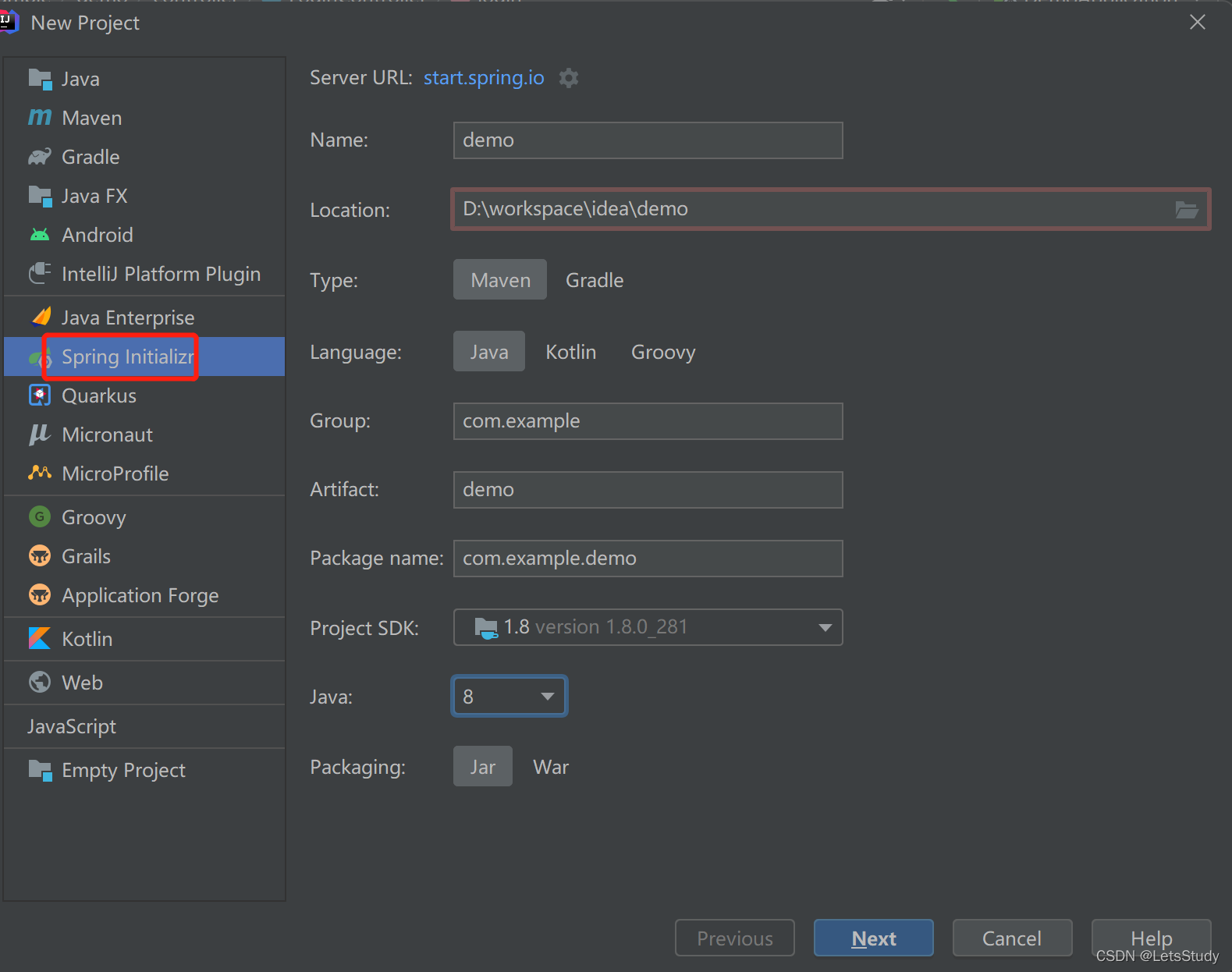Click the Cancel button

[x=1012, y=938]
